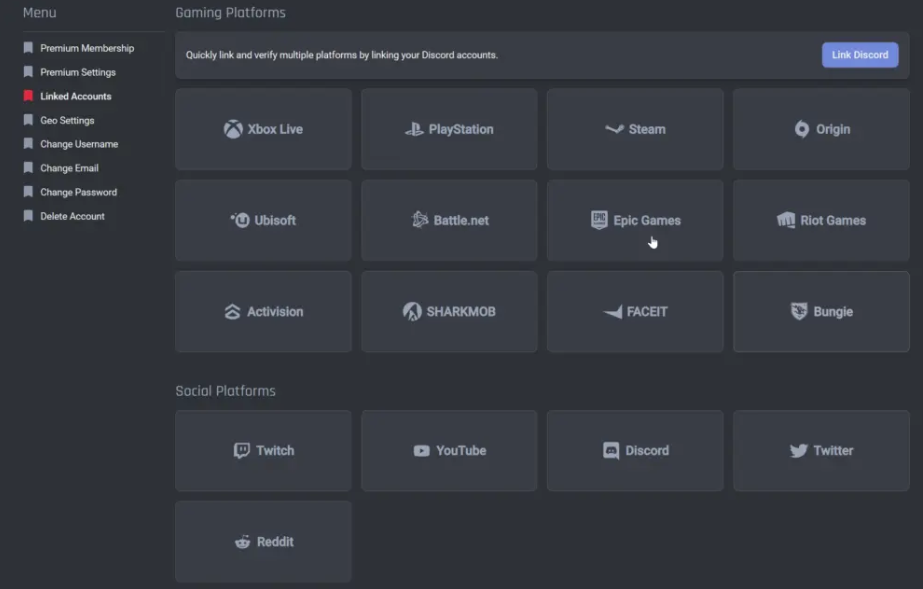The image size is (923, 589).
Task: Click the red bookmark icon beside Linked Accounts
Action: (28, 95)
